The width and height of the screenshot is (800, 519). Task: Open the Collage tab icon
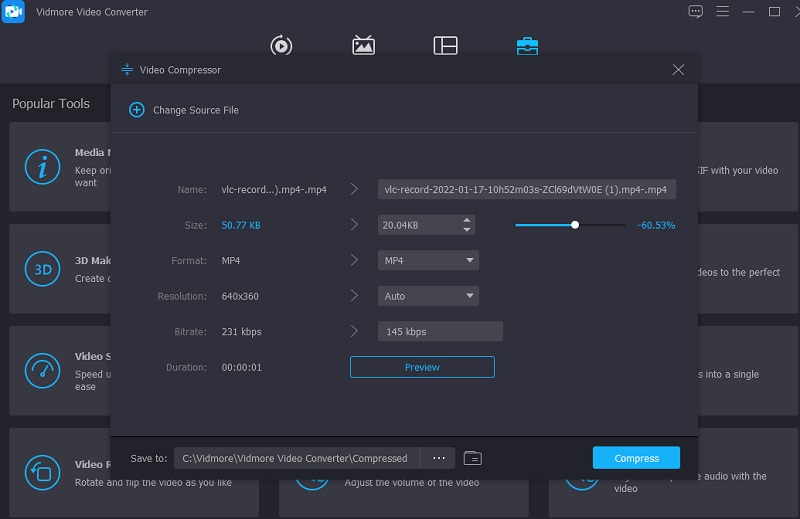pos(445,46)
